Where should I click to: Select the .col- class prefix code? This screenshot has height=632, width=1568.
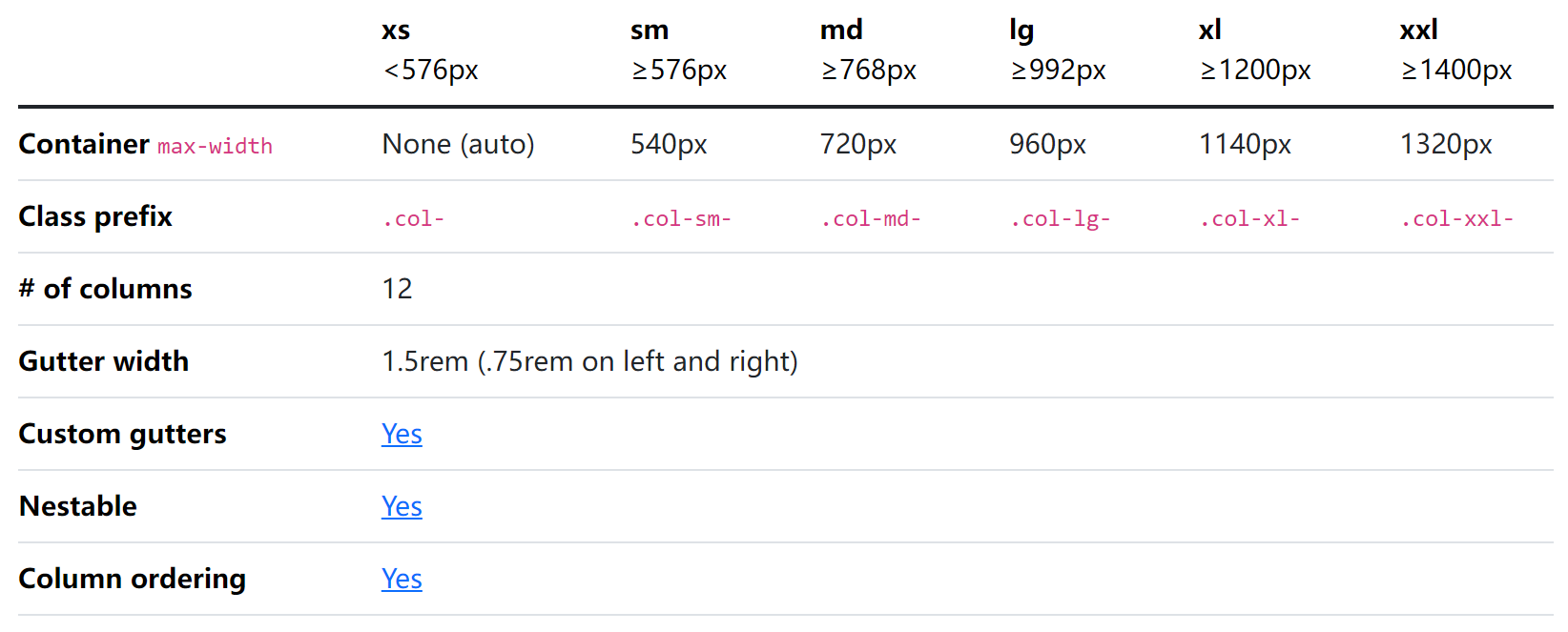click(x=413, y=219)
